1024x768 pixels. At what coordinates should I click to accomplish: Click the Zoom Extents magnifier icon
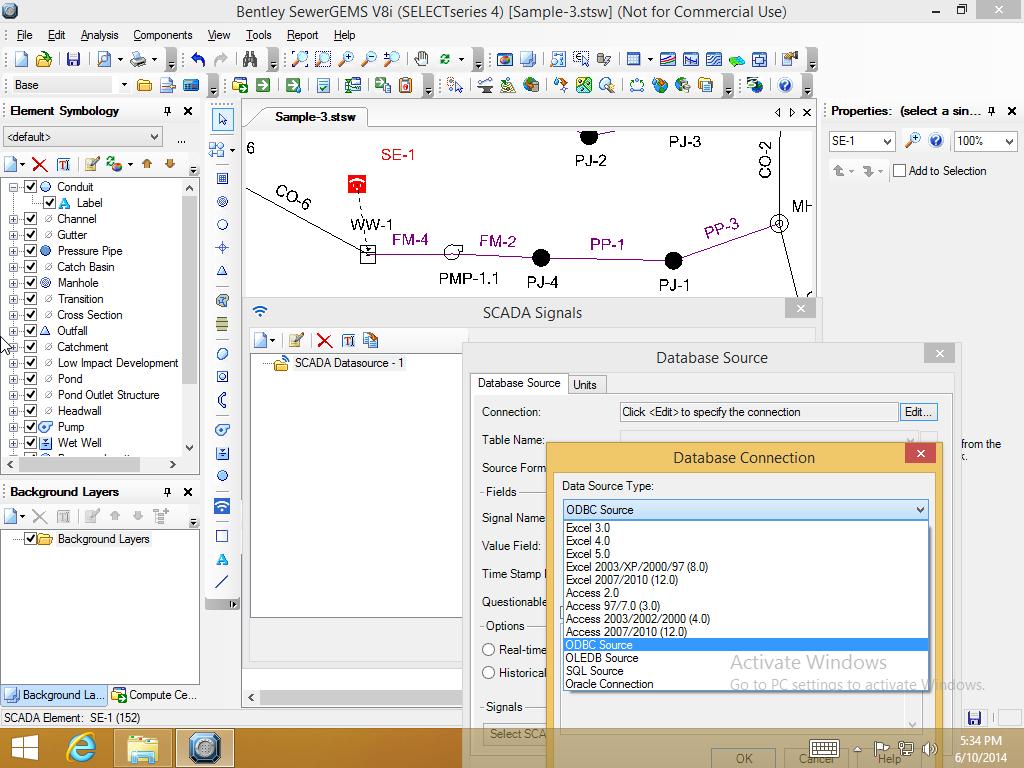(x=300, y=59)
